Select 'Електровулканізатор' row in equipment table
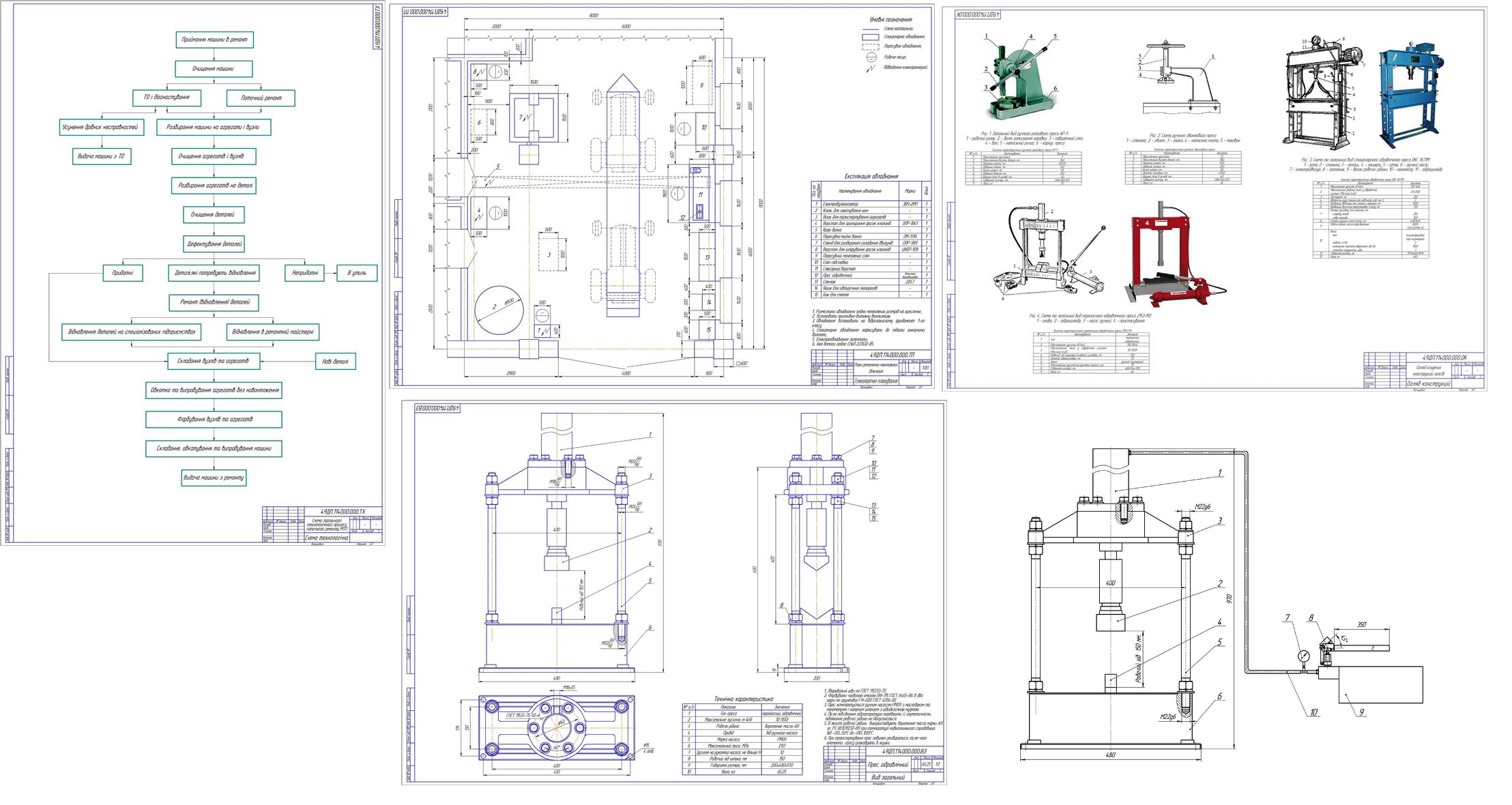Screen dimensions: 1512x805 871,204
